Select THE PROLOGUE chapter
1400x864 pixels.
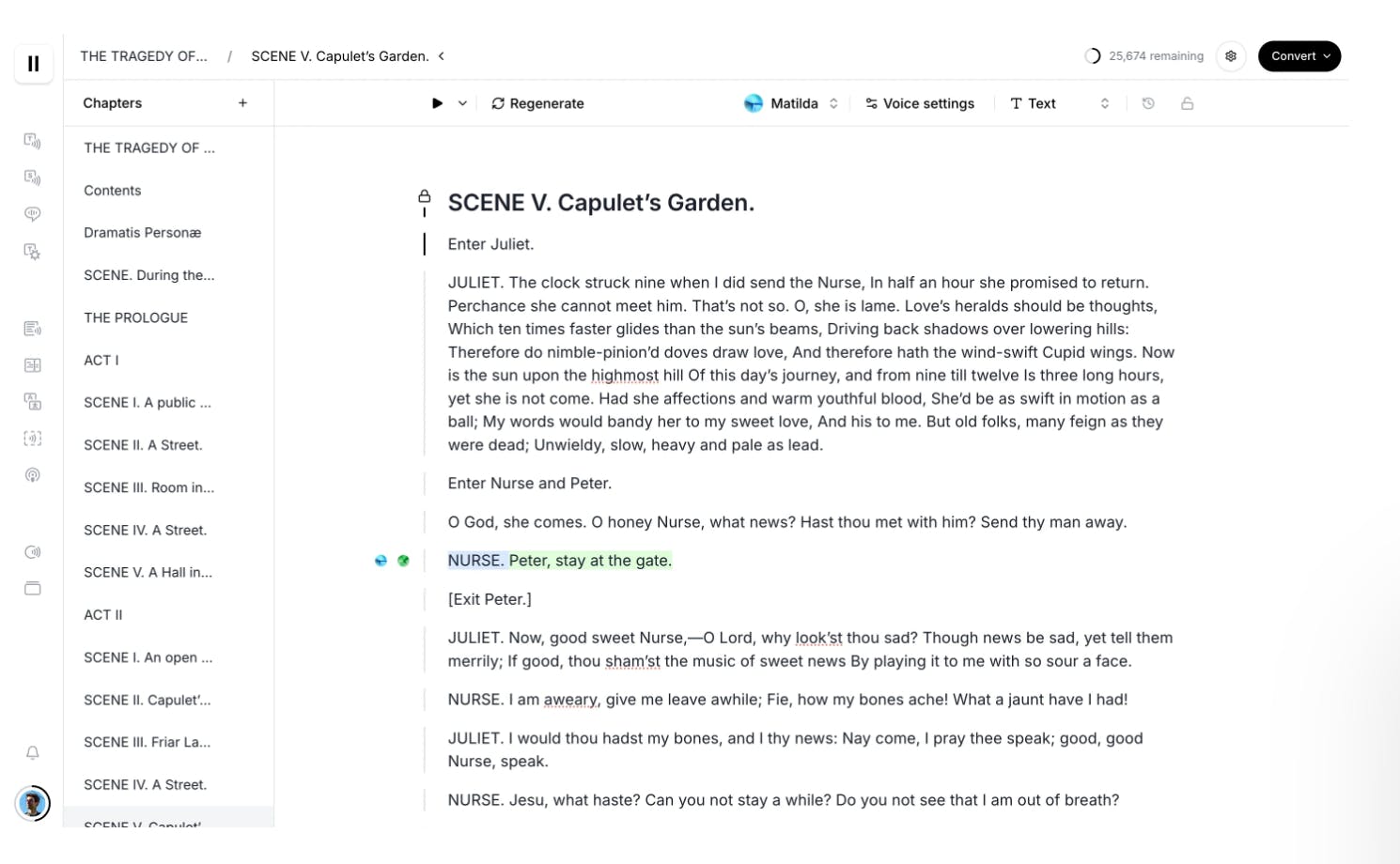point(136,317)
